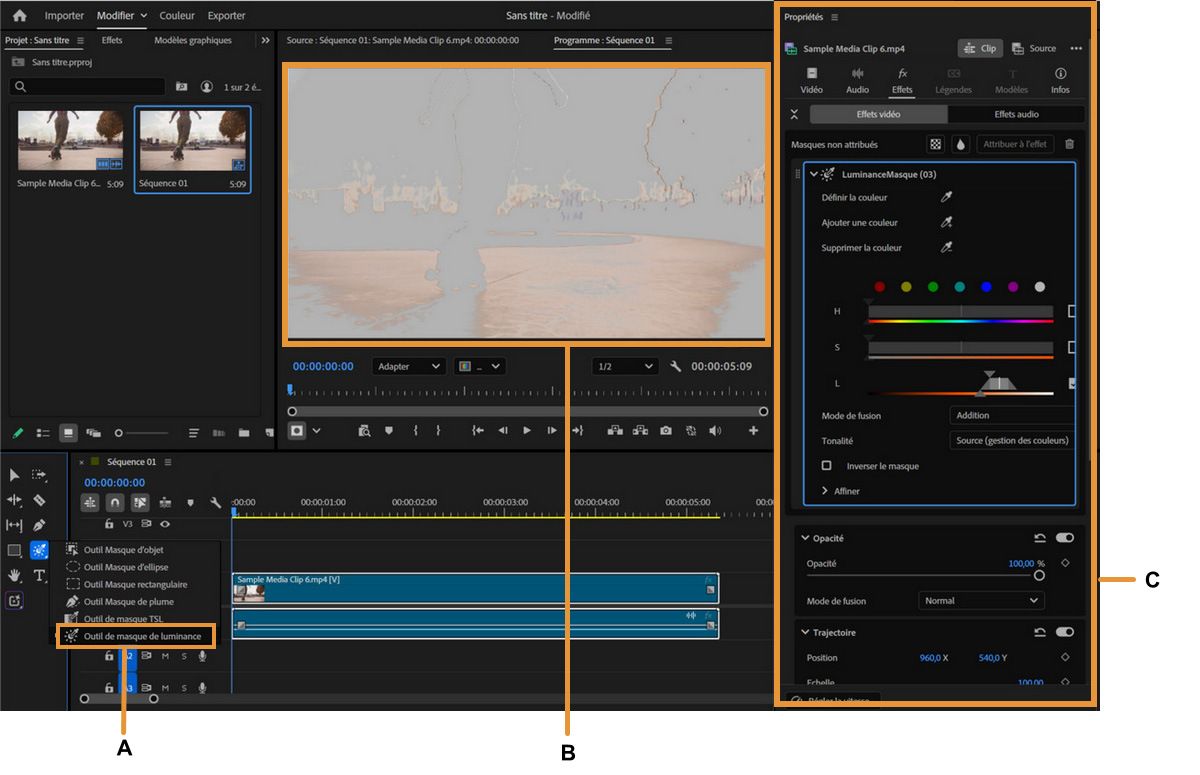
Task: Collapse the LuminanceMasque (03) section
Action: [813, 173]
